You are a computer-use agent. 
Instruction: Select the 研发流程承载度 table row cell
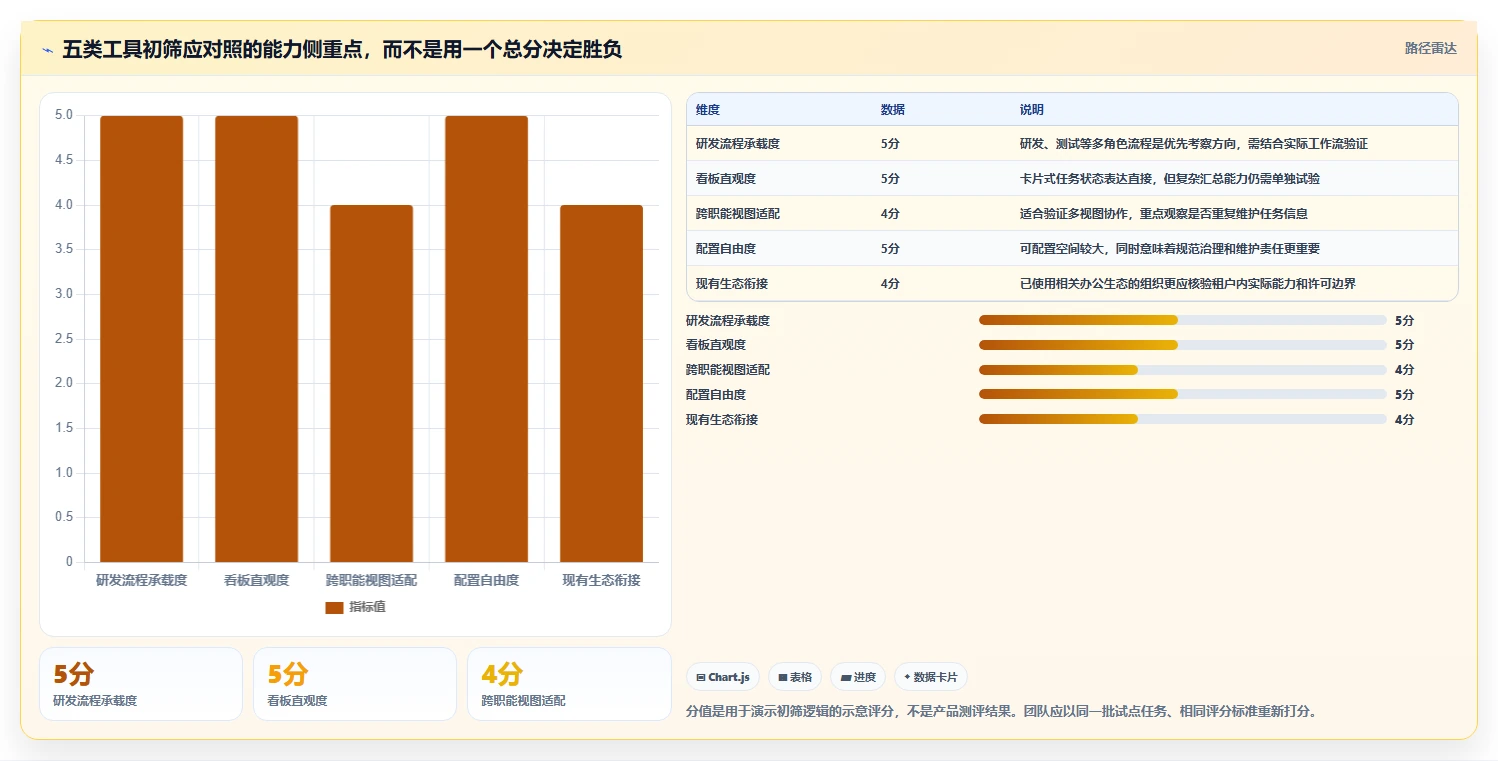(x=738, y=144)
